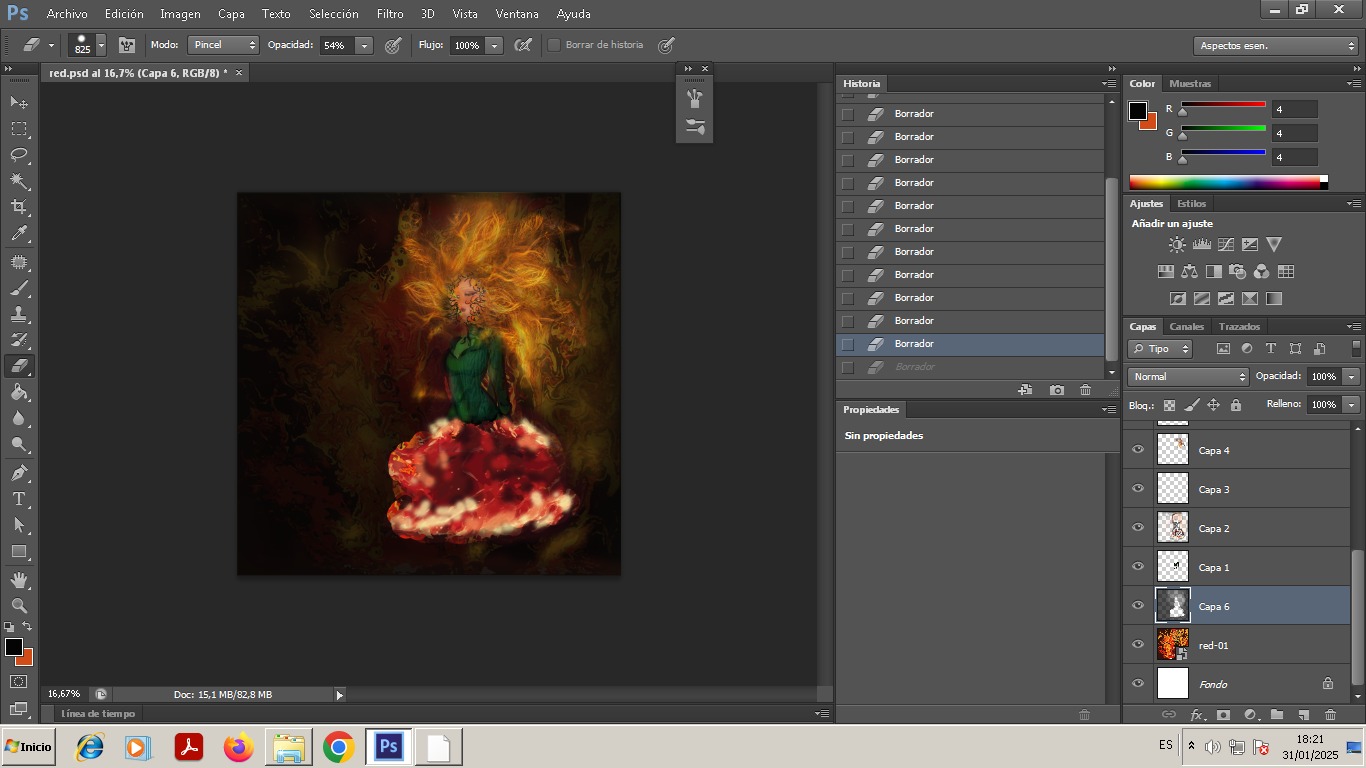This screenshot has width=1366, height=768.
Task: Select the Magic Wand tool
Action: [x=19, y=181]
